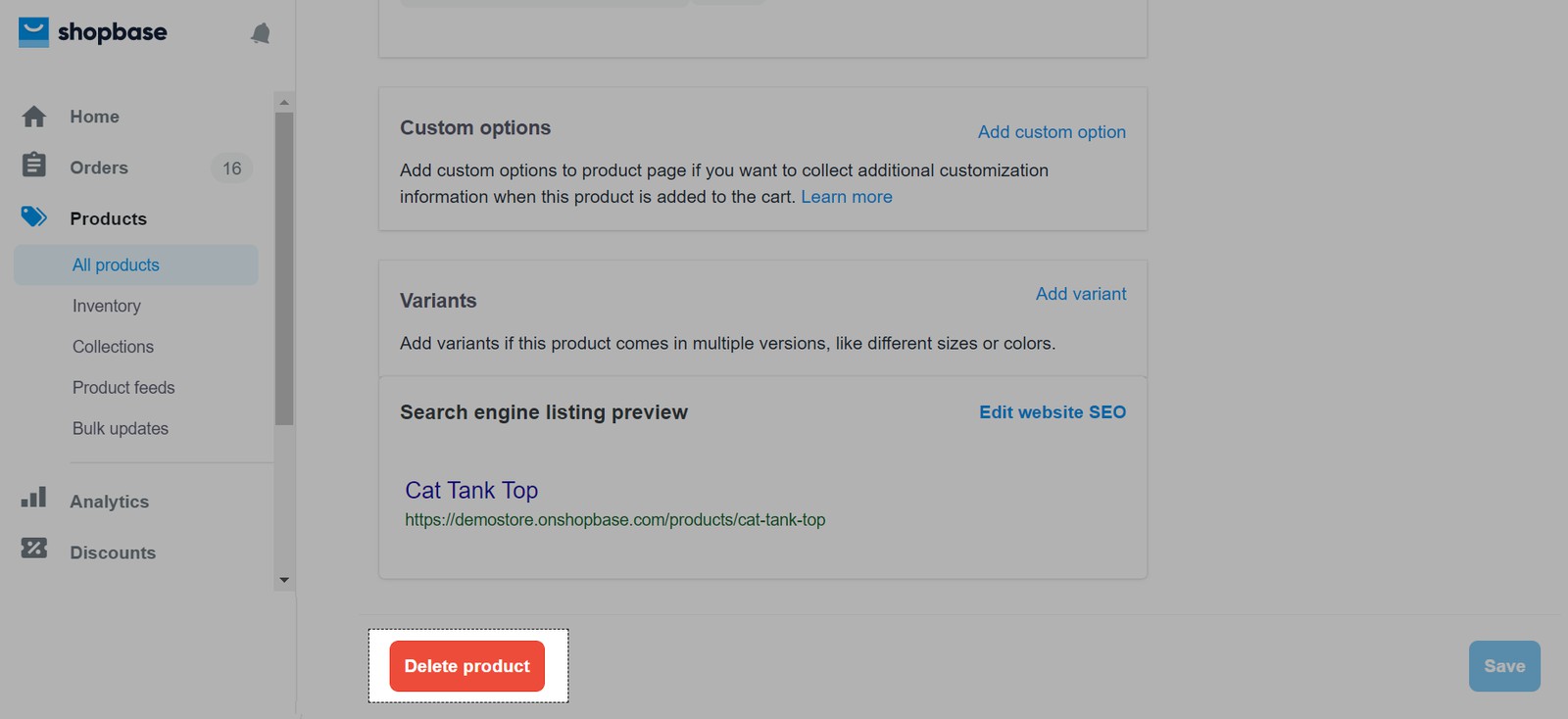
Task: Go to Collections
Action: [113, 347]
